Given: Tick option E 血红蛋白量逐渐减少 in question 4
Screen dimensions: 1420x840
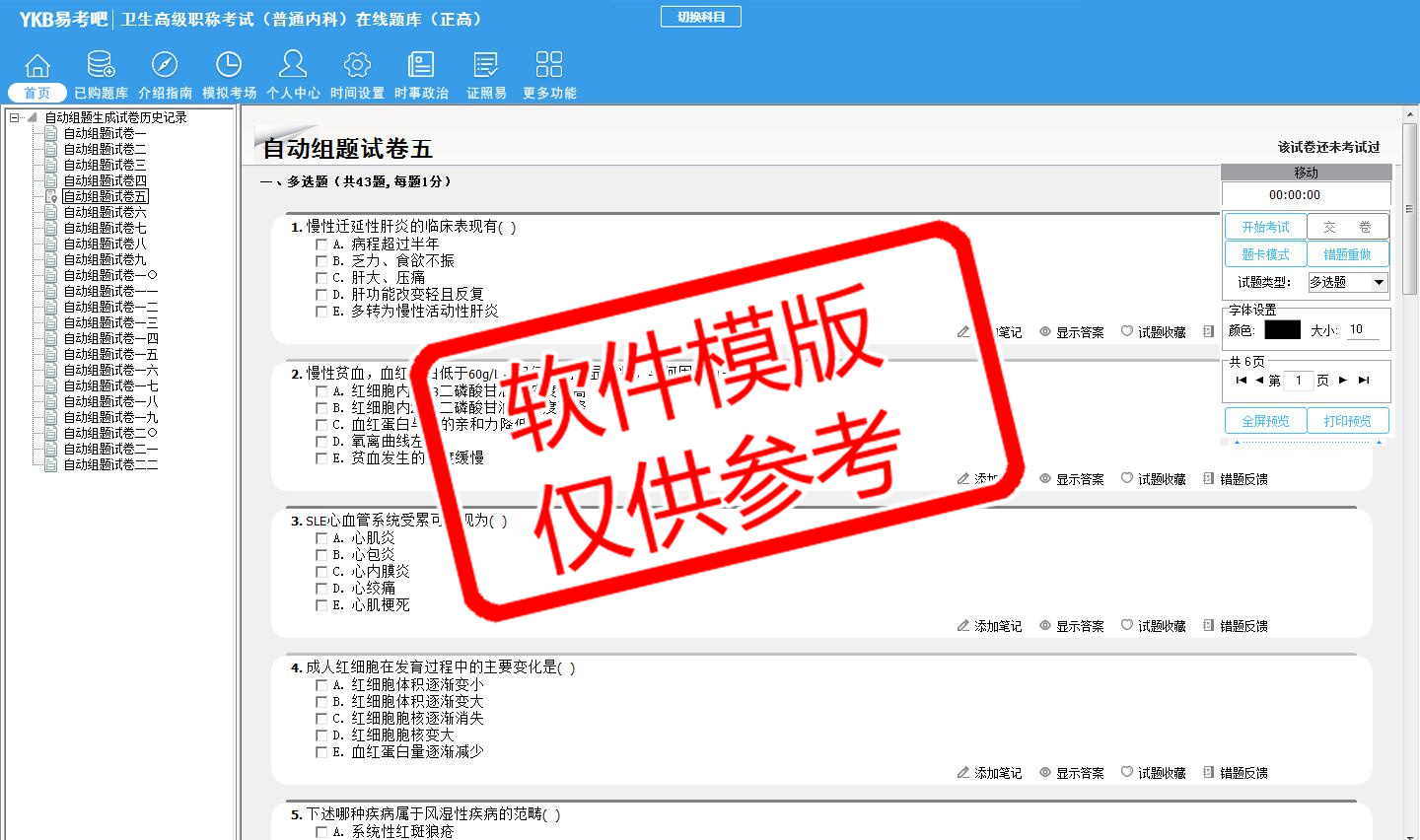Looking at the screenshot, I should click(x=321, y=752).
